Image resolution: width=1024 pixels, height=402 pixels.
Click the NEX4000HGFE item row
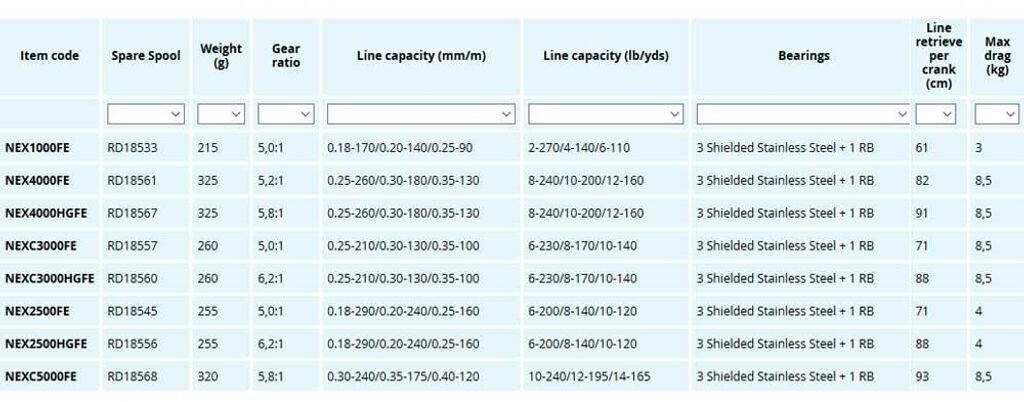(44, 213)
